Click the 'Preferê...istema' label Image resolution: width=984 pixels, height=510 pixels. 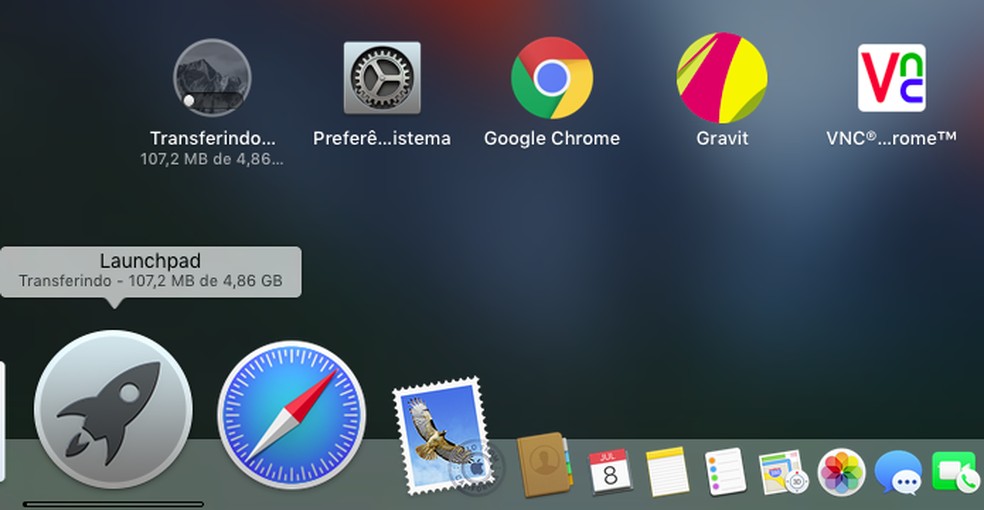click(382, 138)
